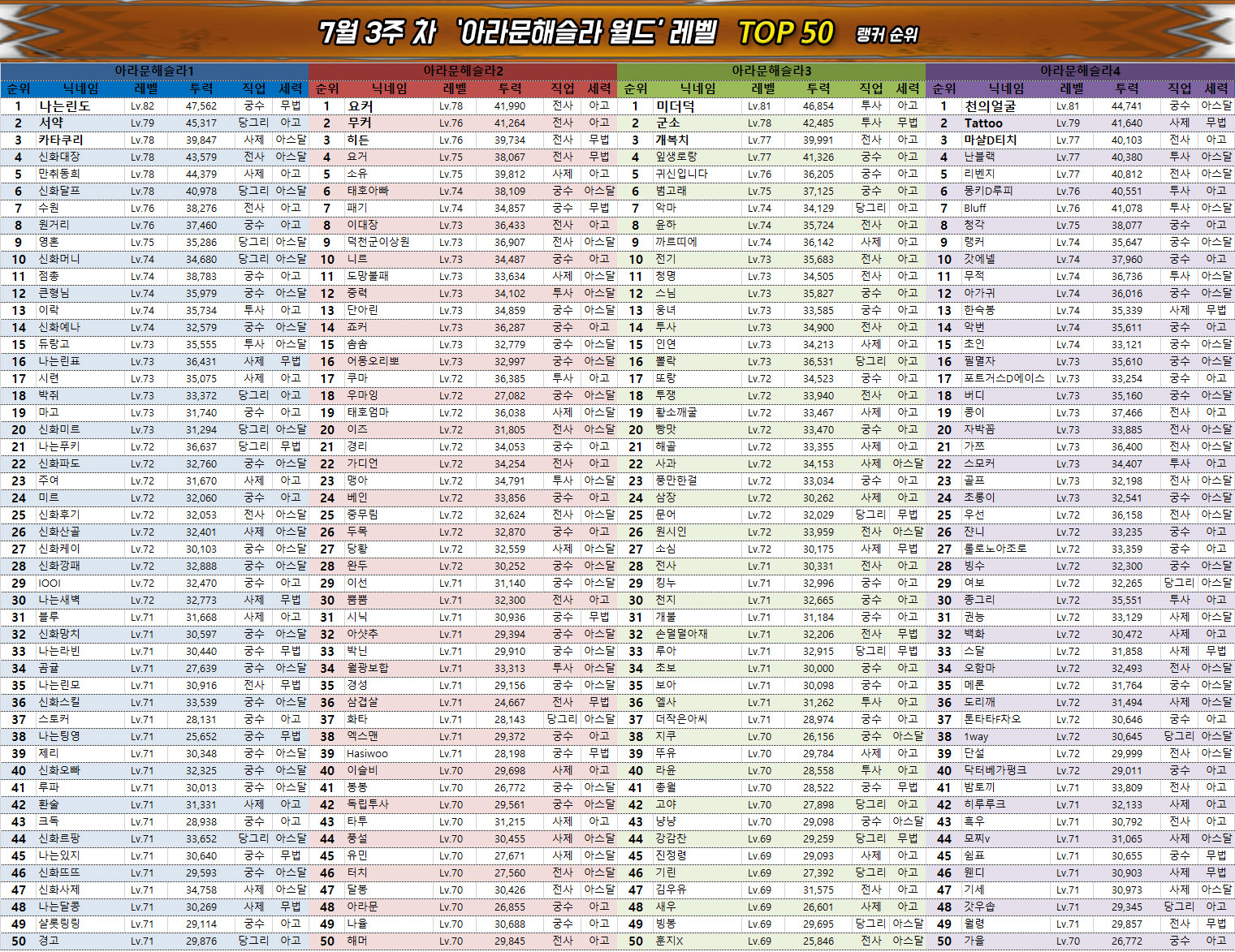This screenshot has width=1235, height=952.
Task: Click nickname 덕천군이상원
Action: pyautogui.click(x=378, y=242)
